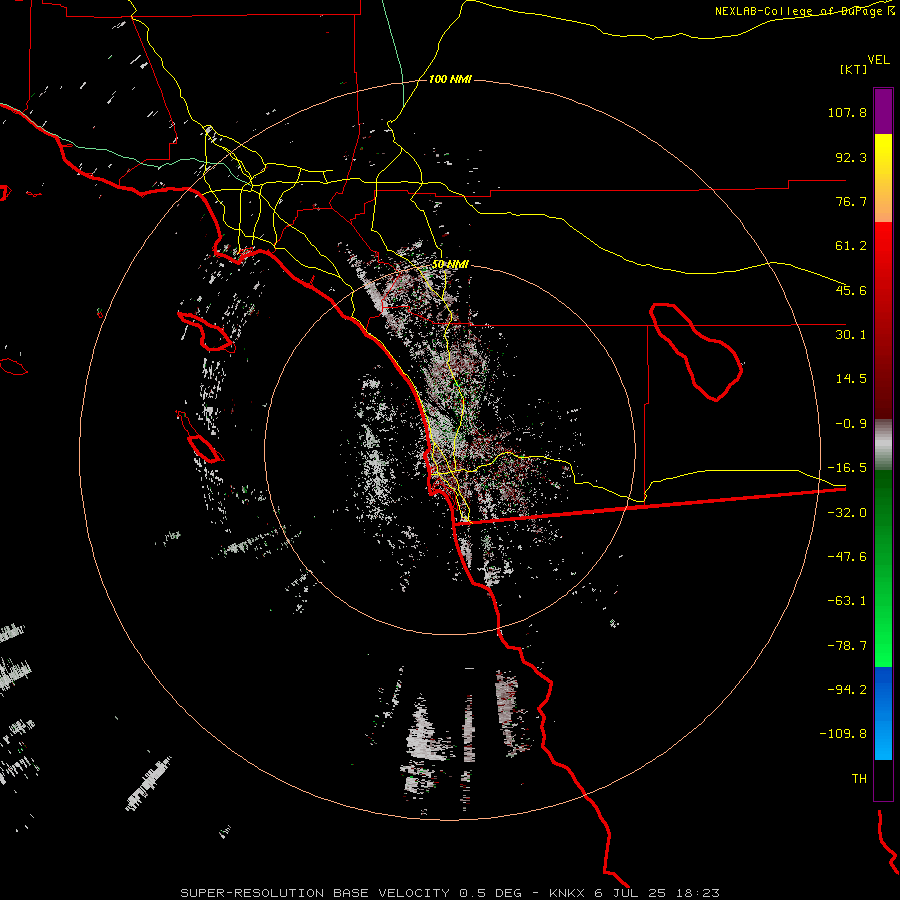Click the TH label on the scale
Image resolution: width=900 pixels, height=900 pixels.
[859, 779]
